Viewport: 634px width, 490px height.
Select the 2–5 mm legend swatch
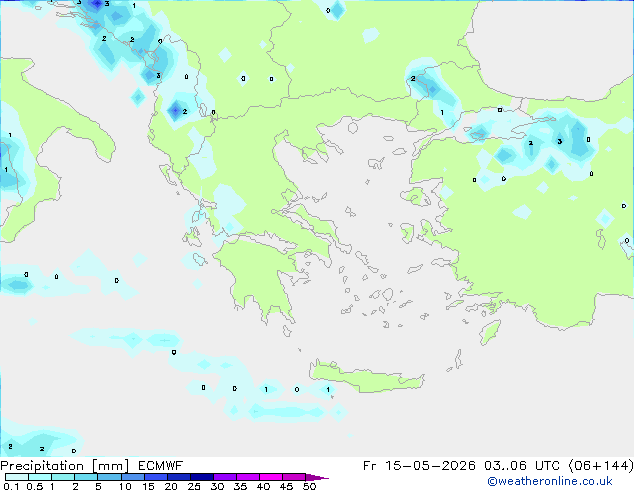[86, 477]
